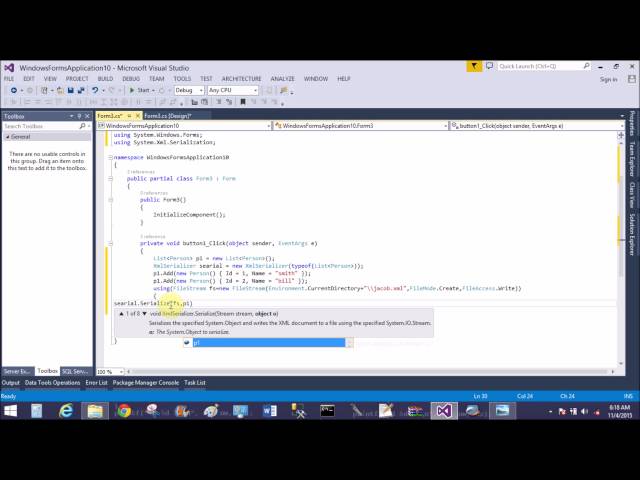Click the Windows Start button
Screen dimensions: 640x480
(x=10, y=411)
